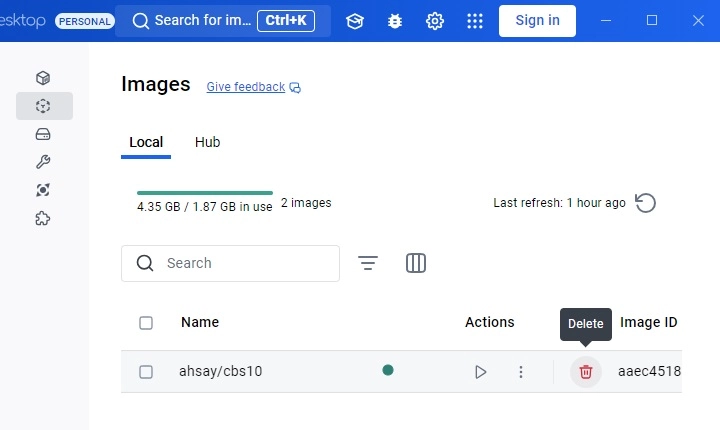Open the apps grid menu icon

475,21
